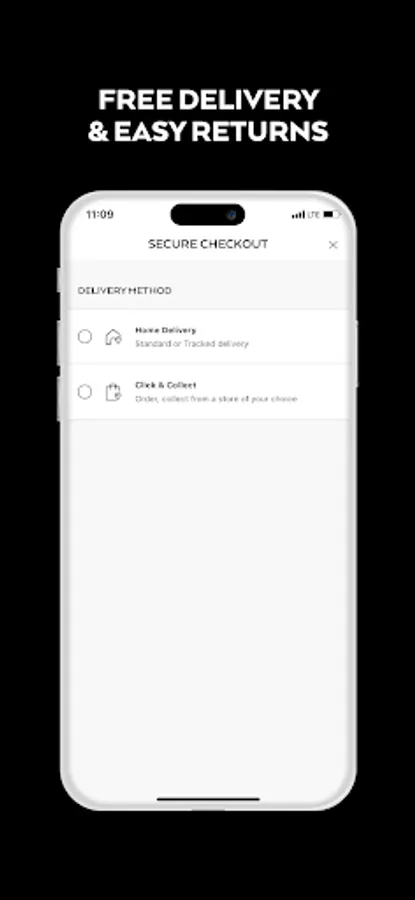Tap the shopping bag icon for Click & Collect

(x=113, y=392)
